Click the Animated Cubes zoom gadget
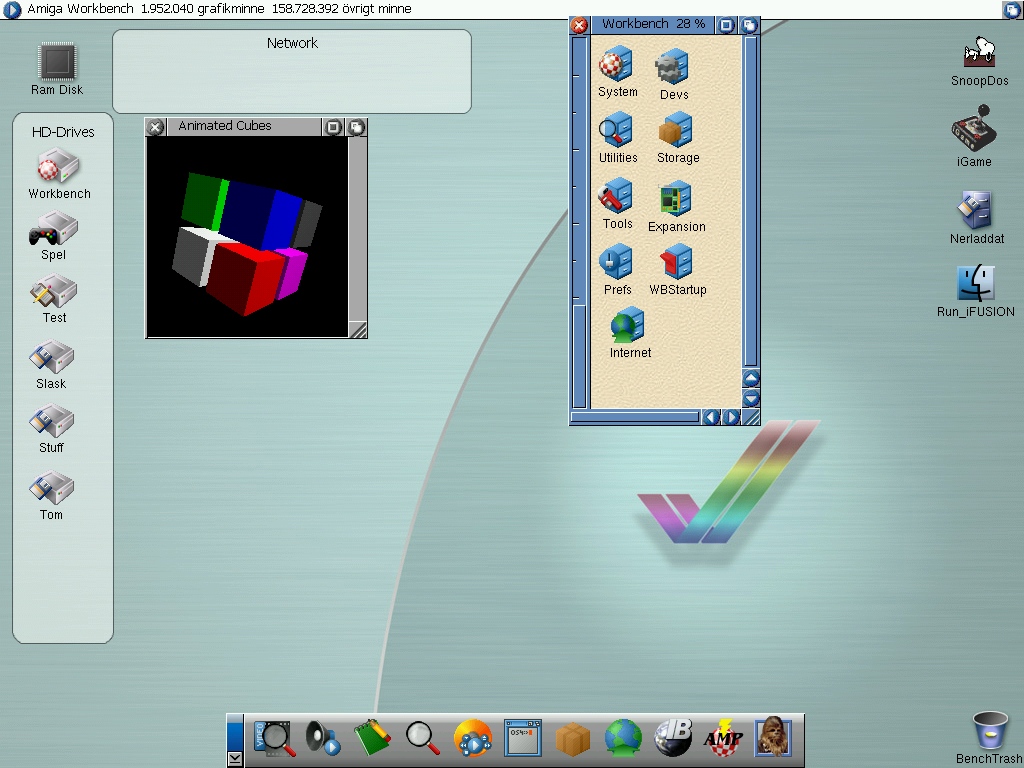The height and width of the screenshot is (768, 1024). pyautogui.click(x=333, y=127)
